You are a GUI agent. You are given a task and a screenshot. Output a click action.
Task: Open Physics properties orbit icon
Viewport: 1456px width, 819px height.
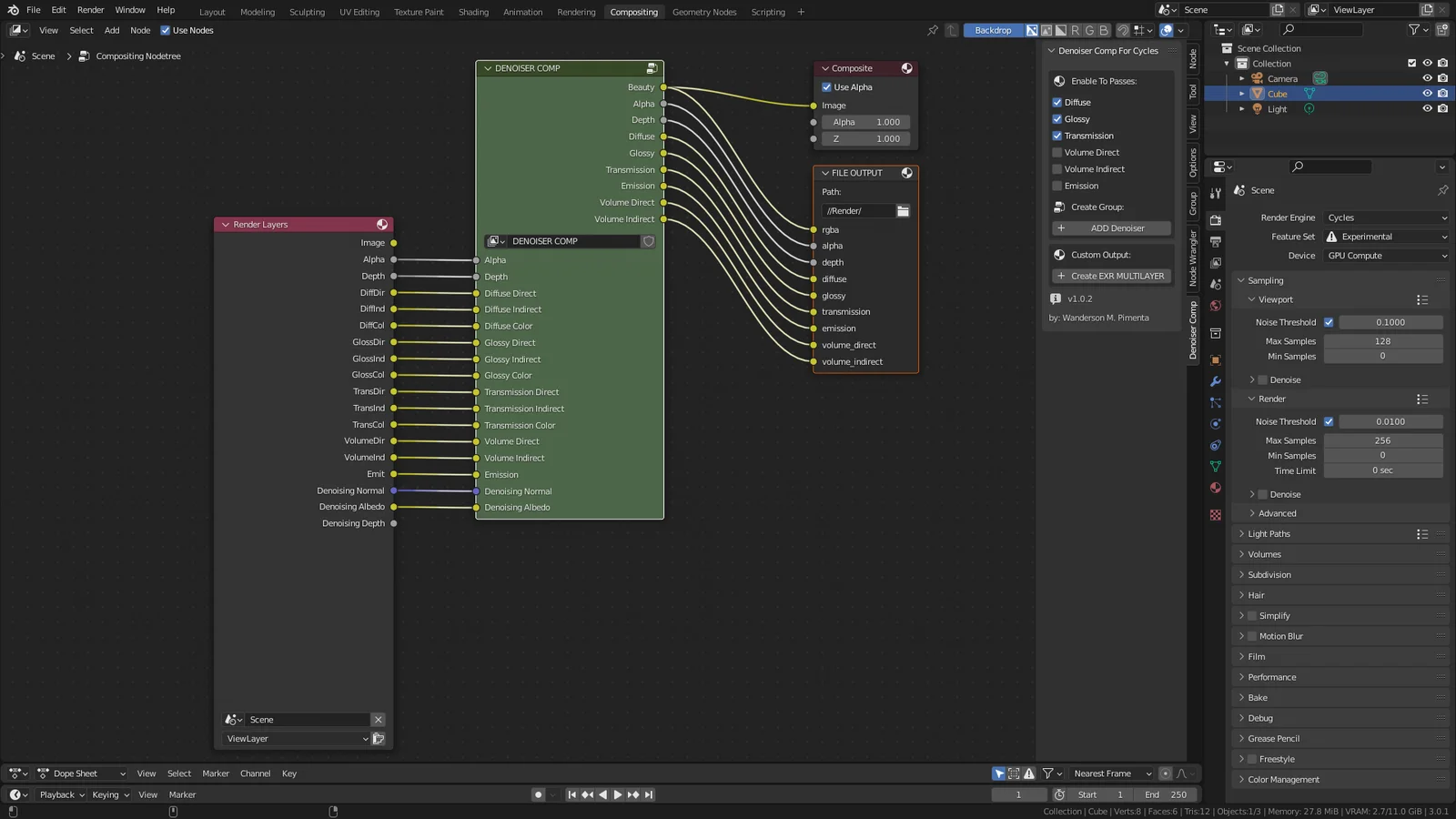[1215, 421]
